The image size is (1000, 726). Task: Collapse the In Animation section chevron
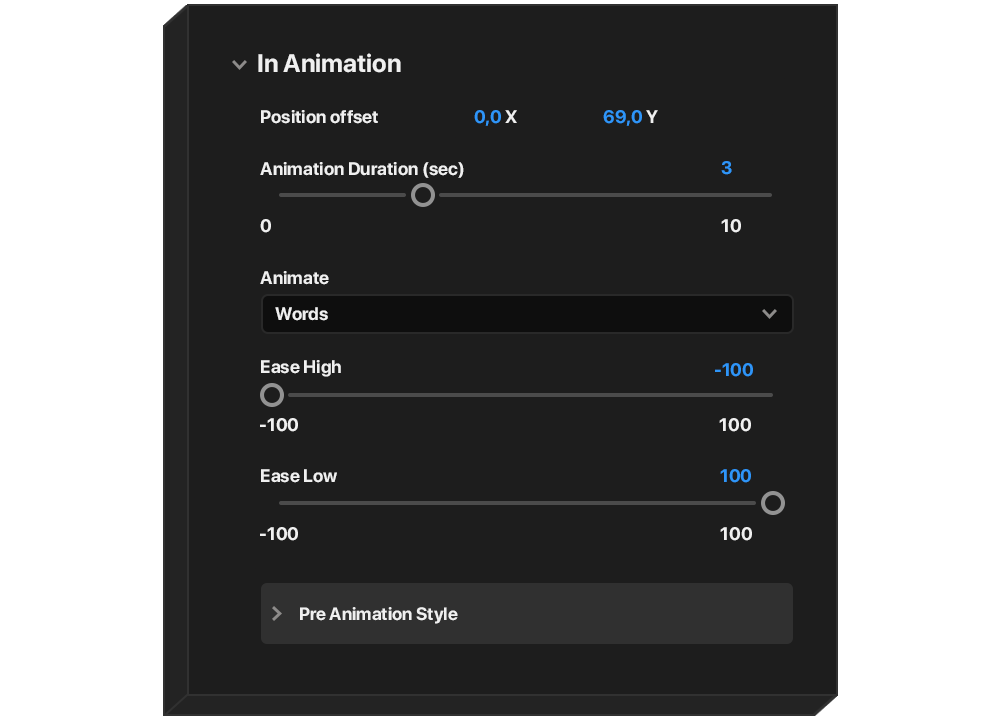[239, 65]
